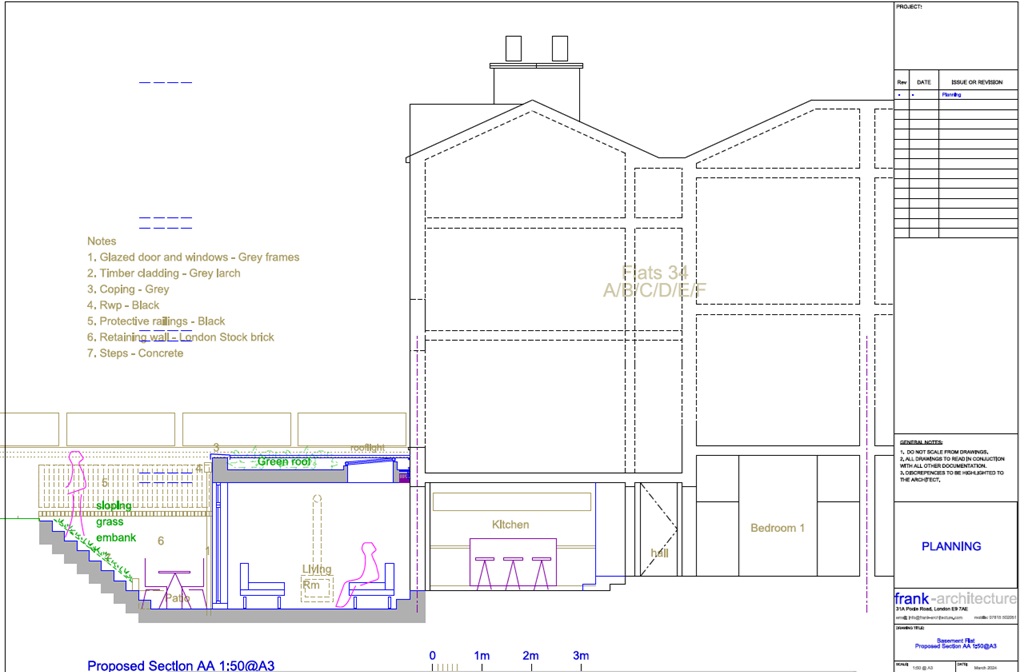Select the 'PLANNING' status text
Image resolution: width=1024 pixels, height=672 pixels.
tap(950, 546)
